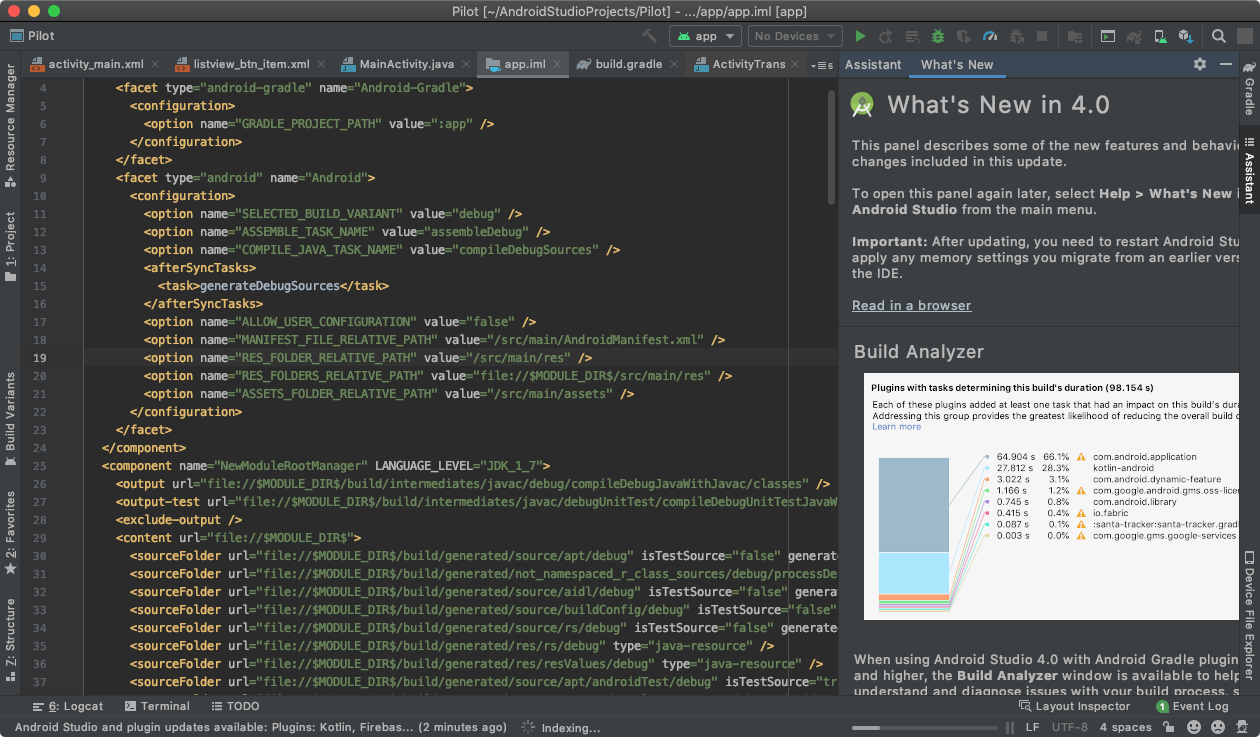Select the What's New tab
The height and width of the screenshot is (737, 1260).
coord(957,64)
